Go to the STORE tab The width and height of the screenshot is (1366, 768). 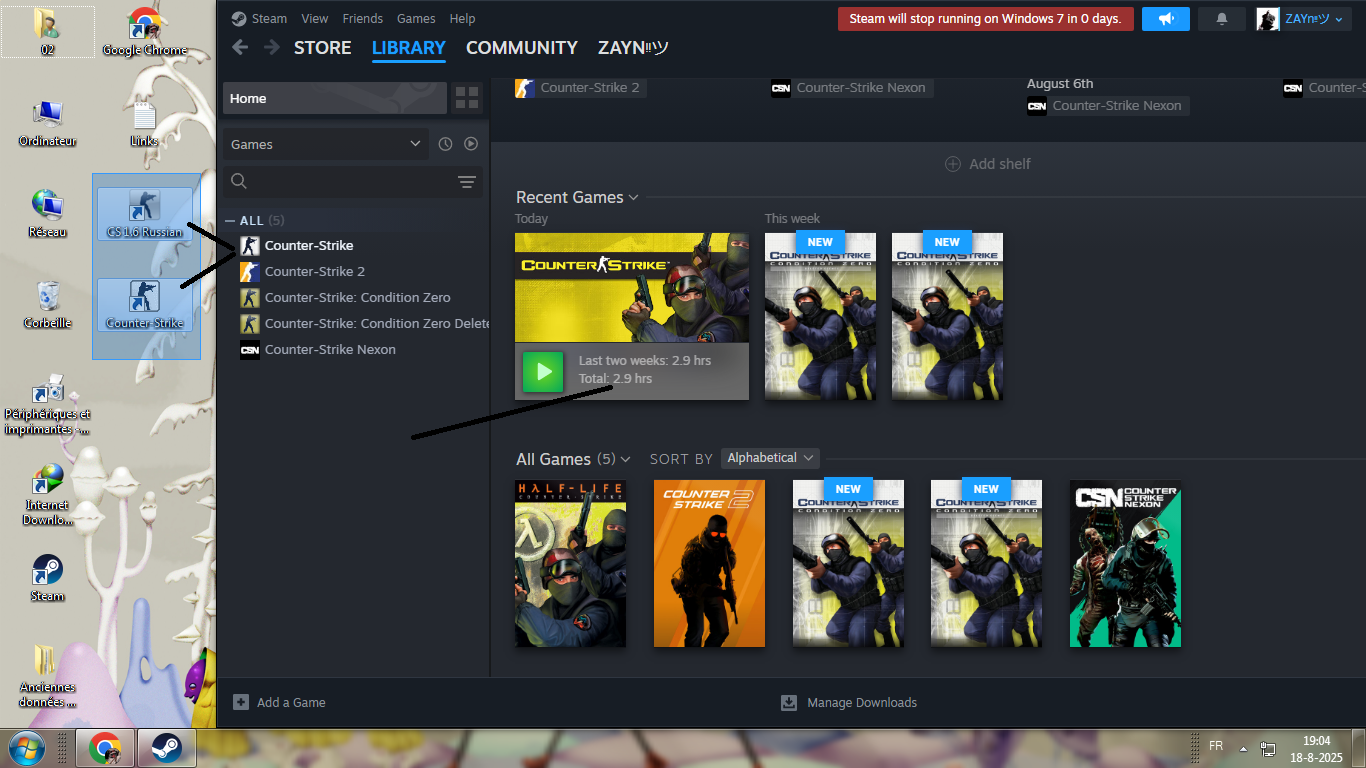click(x=322, y=48)
